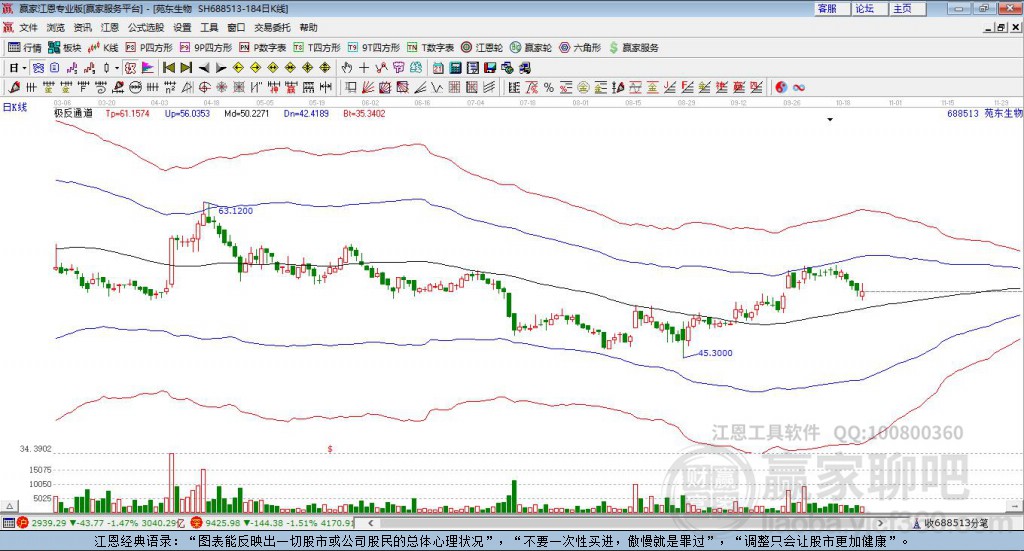1024x551 pixels.
Task: Select the hand pan tool
Action: pos(347,68)
